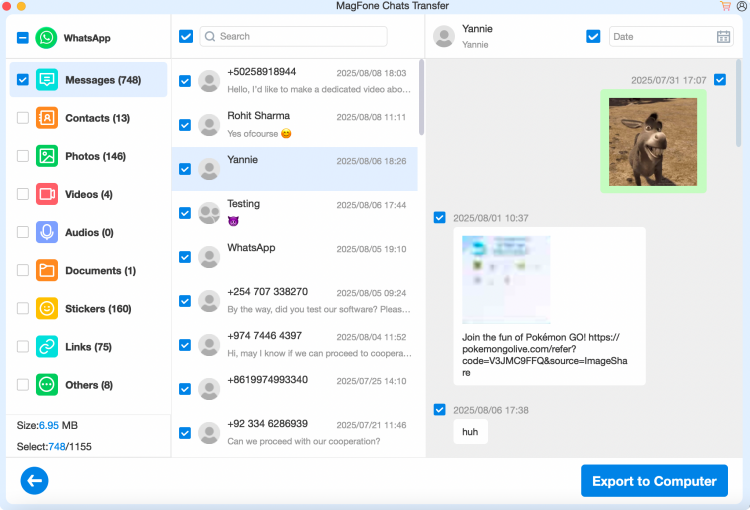Open the user account icon
The width and height of the screenshot is (750, 510).
click(742, 6)
